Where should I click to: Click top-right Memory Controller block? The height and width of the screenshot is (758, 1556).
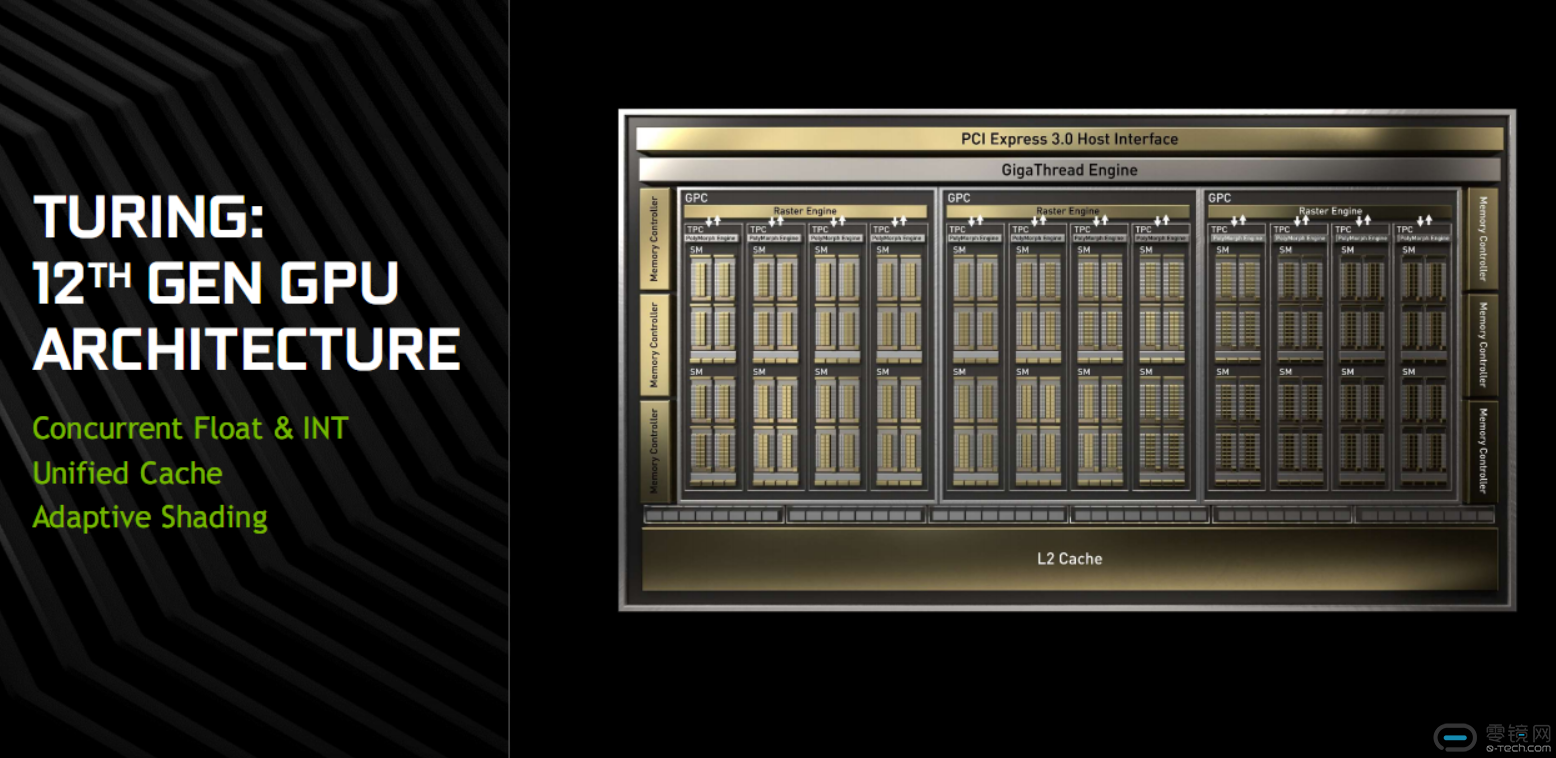(1483, 238)
